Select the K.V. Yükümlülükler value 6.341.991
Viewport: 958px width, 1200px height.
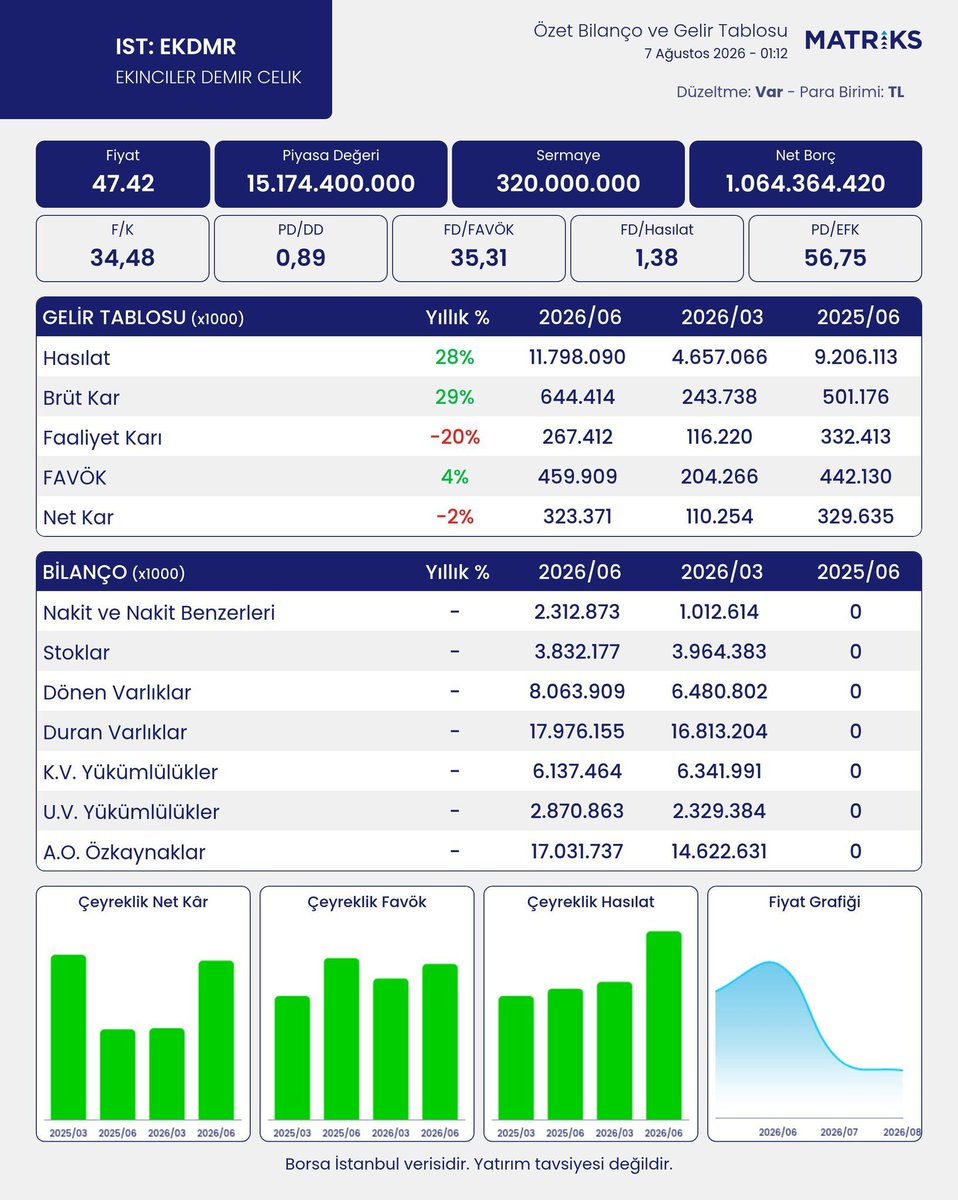[722, 772]
